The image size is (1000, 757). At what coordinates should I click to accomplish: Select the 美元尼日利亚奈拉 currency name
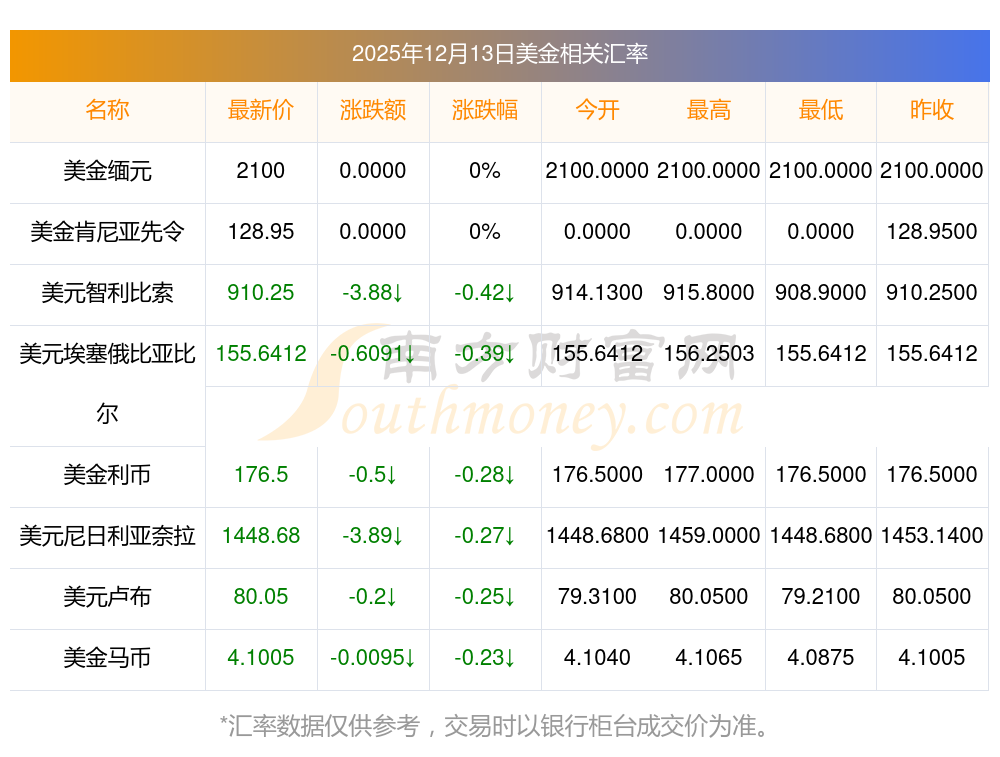107,536
